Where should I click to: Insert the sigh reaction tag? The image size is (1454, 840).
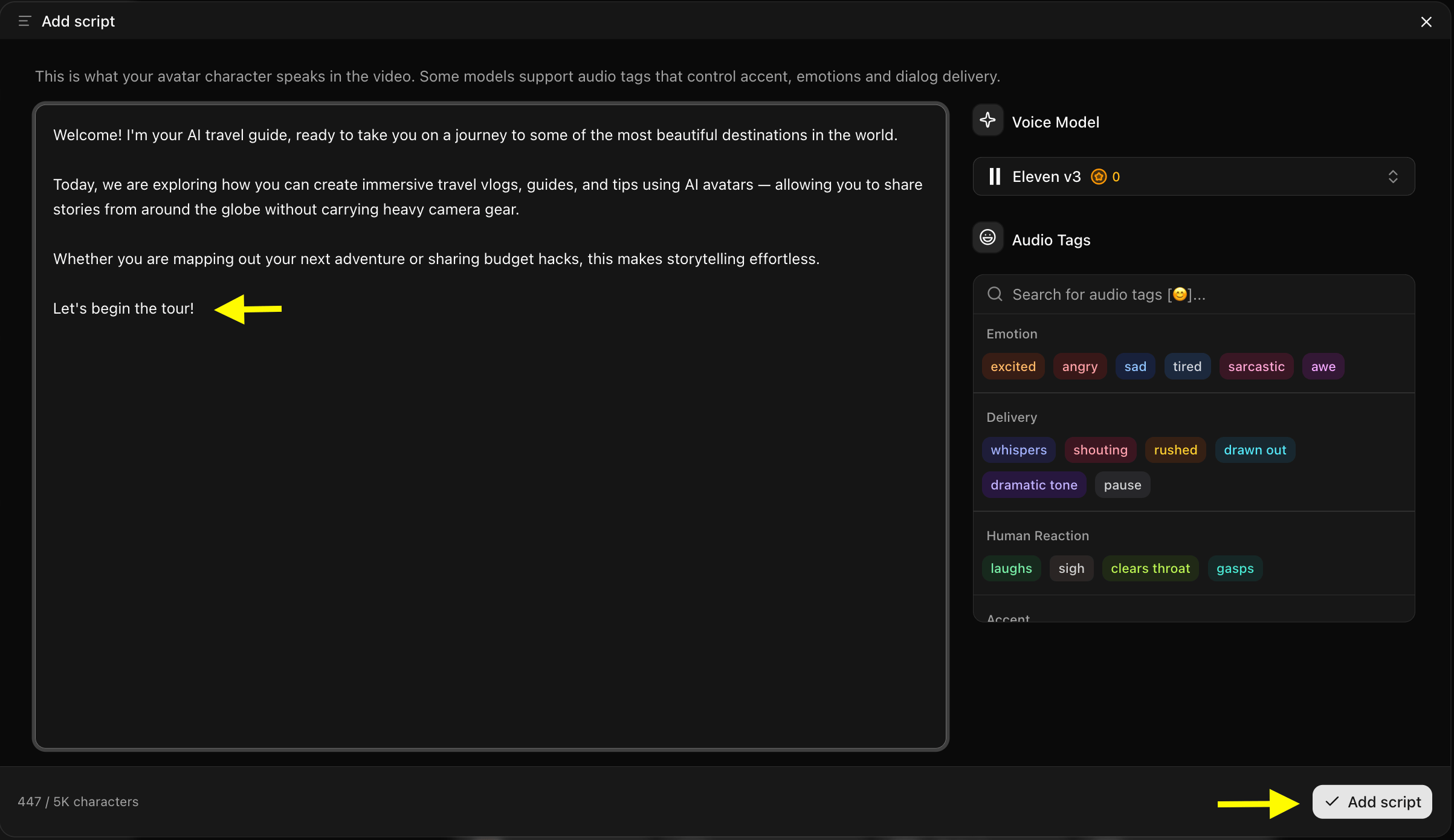click(1071, 568)
